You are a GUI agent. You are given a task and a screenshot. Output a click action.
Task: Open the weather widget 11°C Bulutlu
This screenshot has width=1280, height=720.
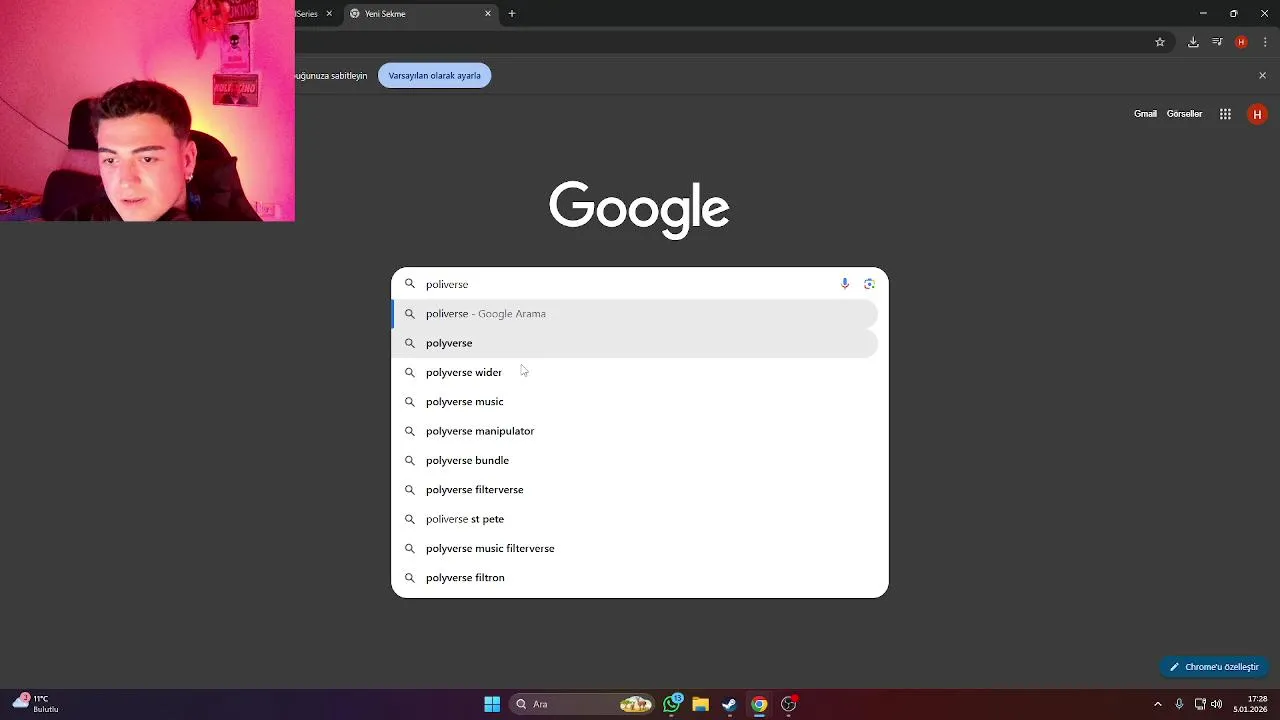point(36,704)
